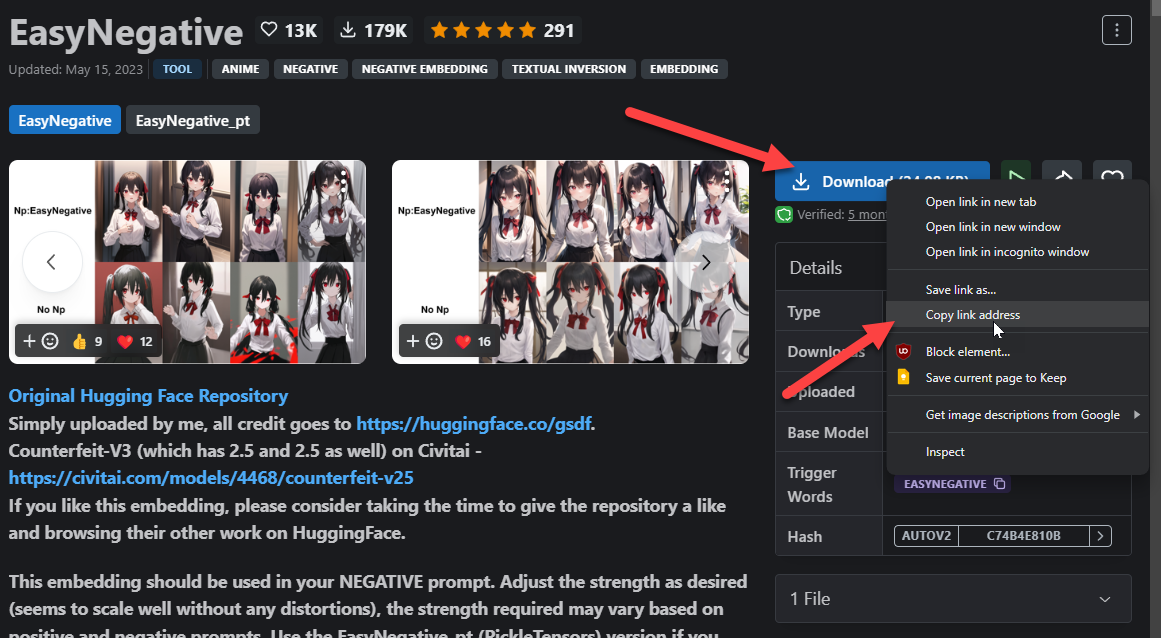
Task: Go to the previous image with the left chevron
Action: pos(52,262)
